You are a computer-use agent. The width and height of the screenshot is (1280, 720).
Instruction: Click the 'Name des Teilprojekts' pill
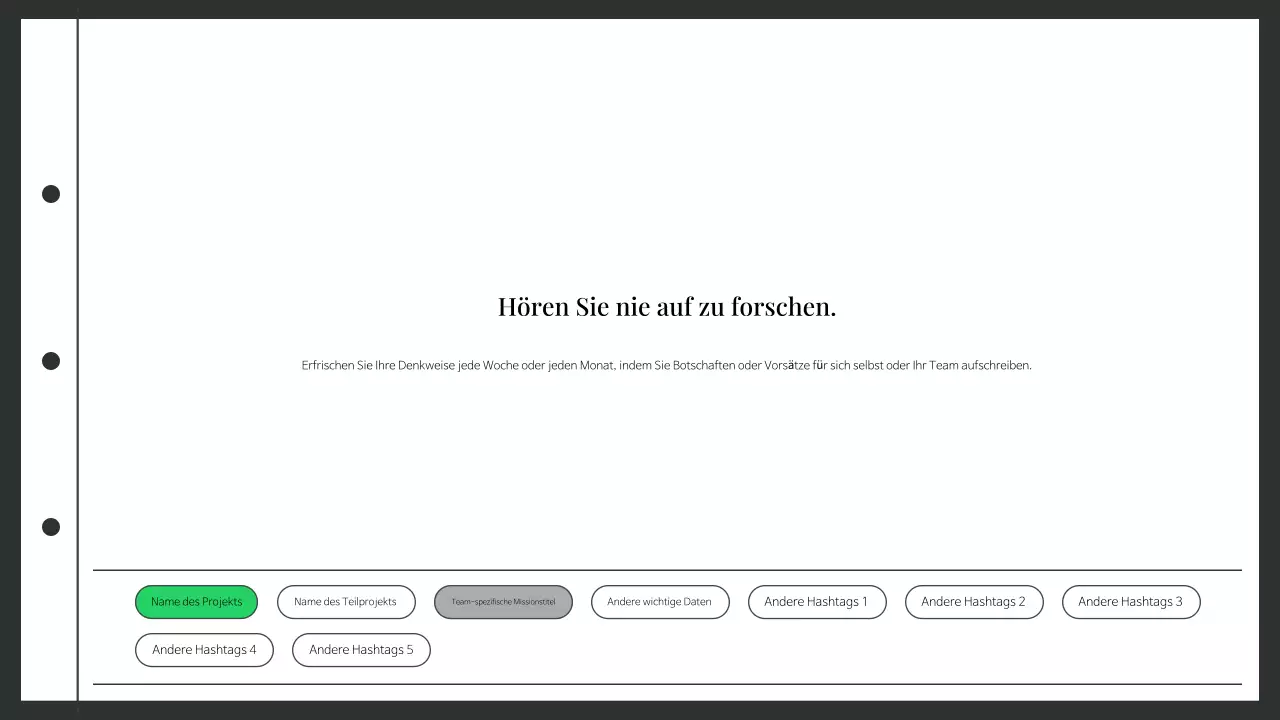click(x=346, y=601)
